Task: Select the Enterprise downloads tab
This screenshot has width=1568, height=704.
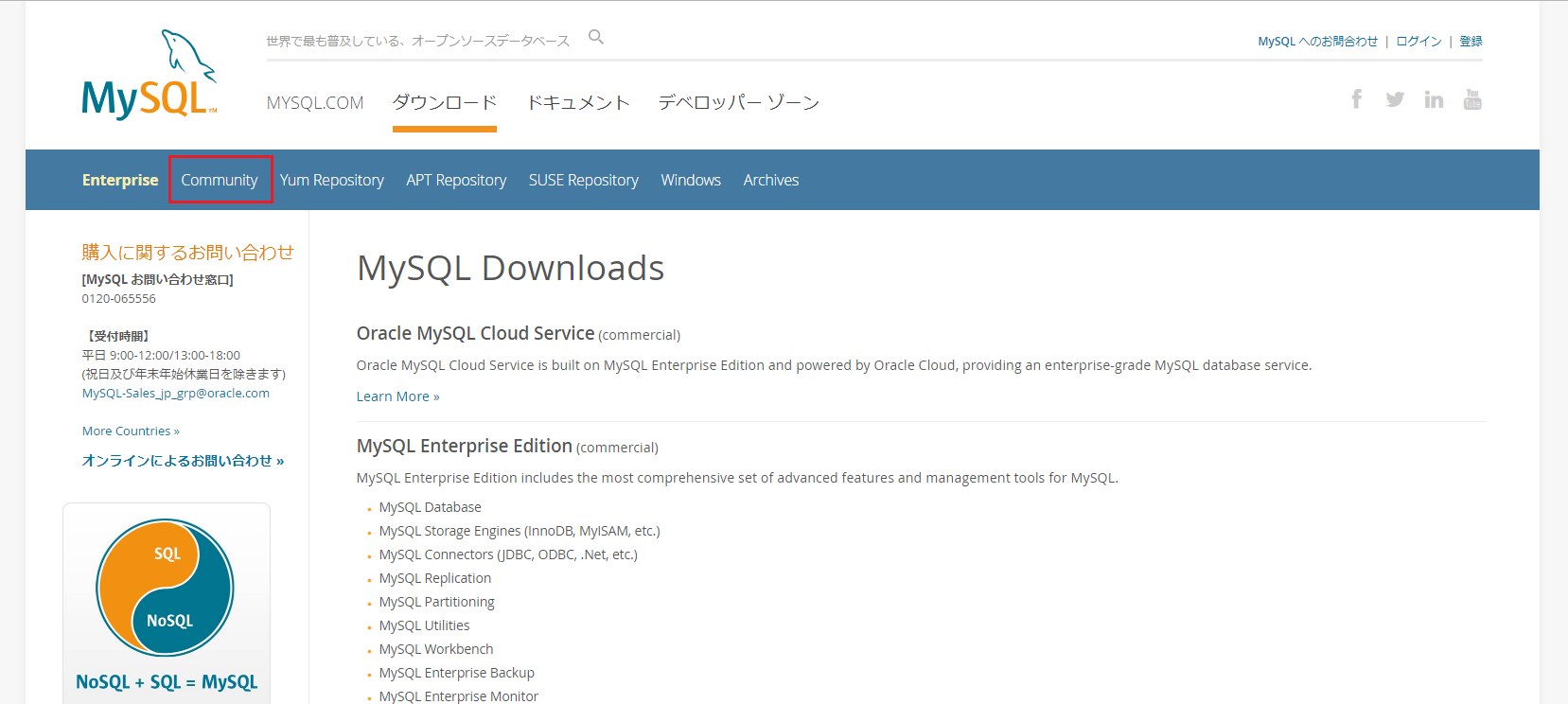Action: (x=120, y=180)
